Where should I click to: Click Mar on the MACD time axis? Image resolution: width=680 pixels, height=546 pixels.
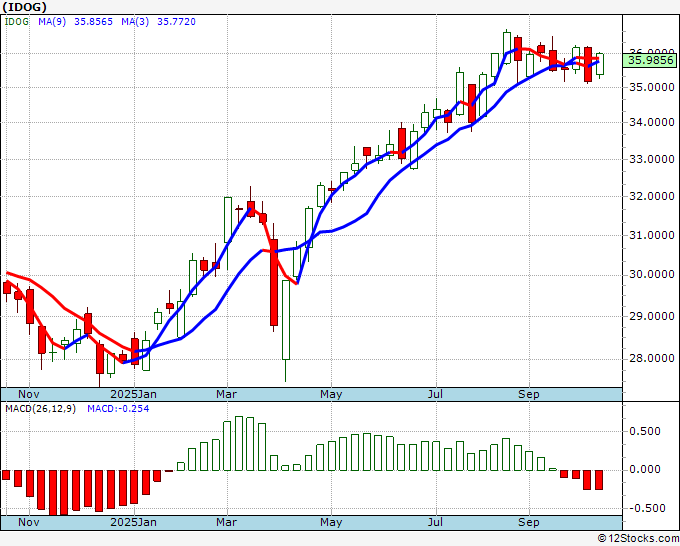pos(226,522)
